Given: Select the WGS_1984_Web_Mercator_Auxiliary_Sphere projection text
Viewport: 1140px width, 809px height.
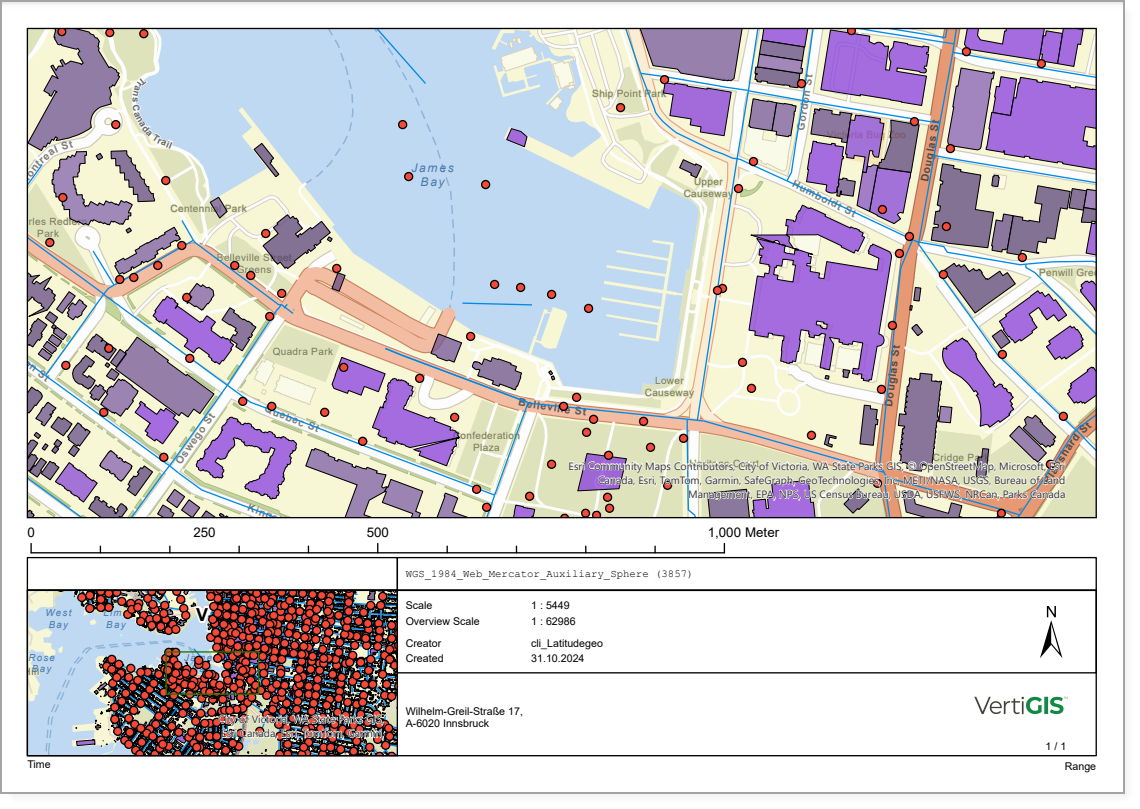Looking at the screenshot, I should (x=548, y=575).
